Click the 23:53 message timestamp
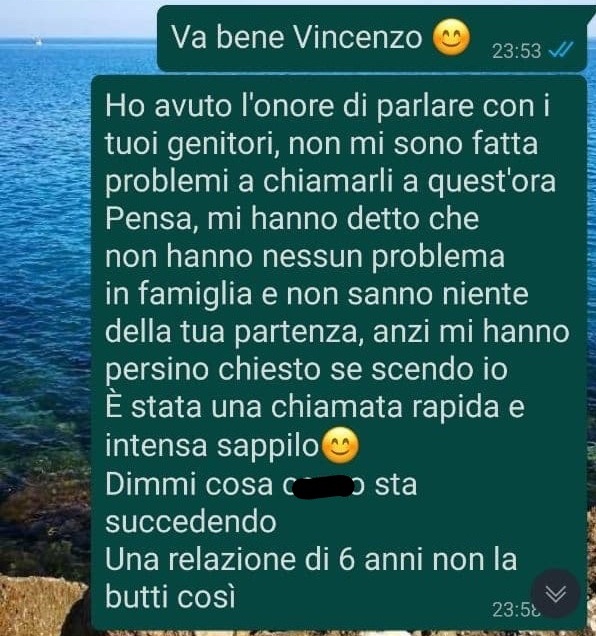Screen dimensions: 596x636 pyautogui.click(x=516, y=51)
